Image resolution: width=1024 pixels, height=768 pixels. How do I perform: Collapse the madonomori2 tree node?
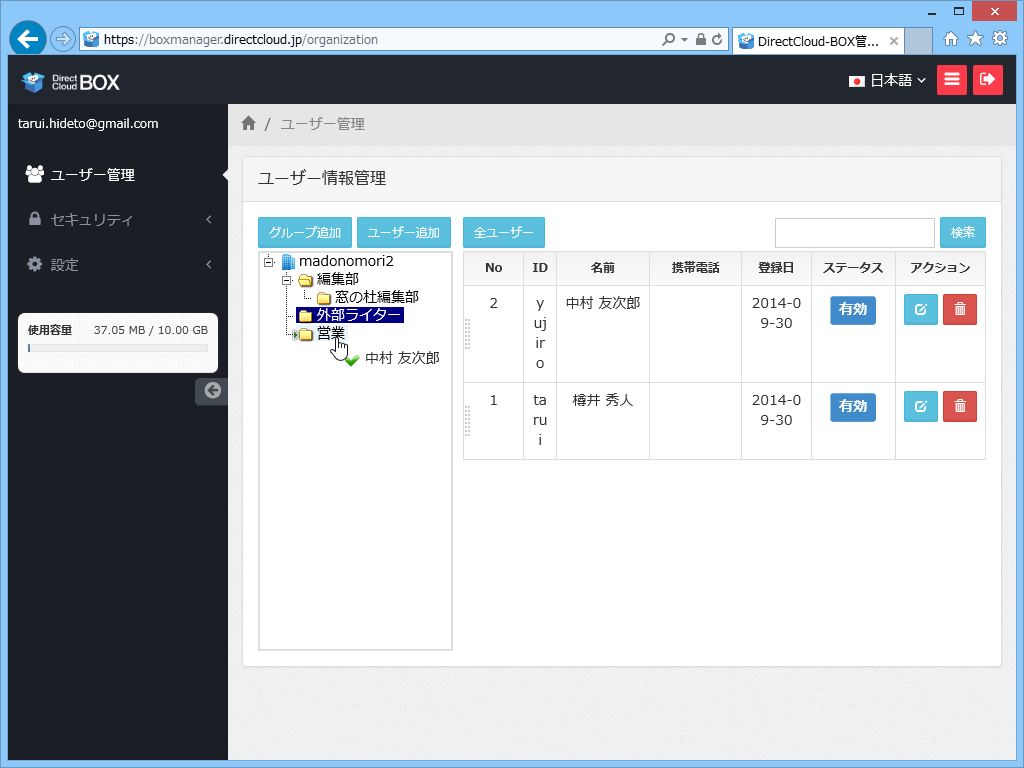[x=268, y=262]
